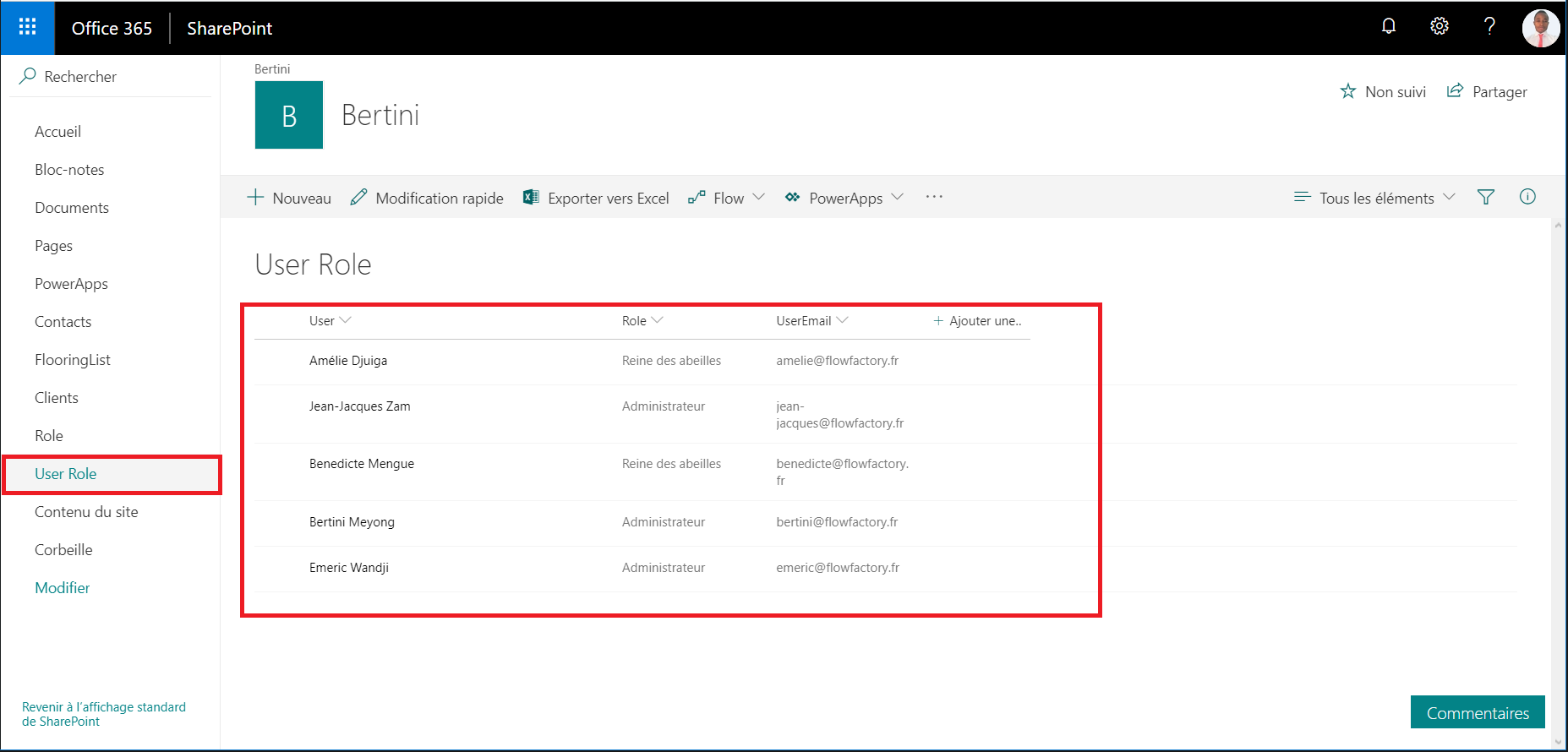1568x752 pixels.
Task: Select the Benedicte Mengue item
Action: point(362,464)
